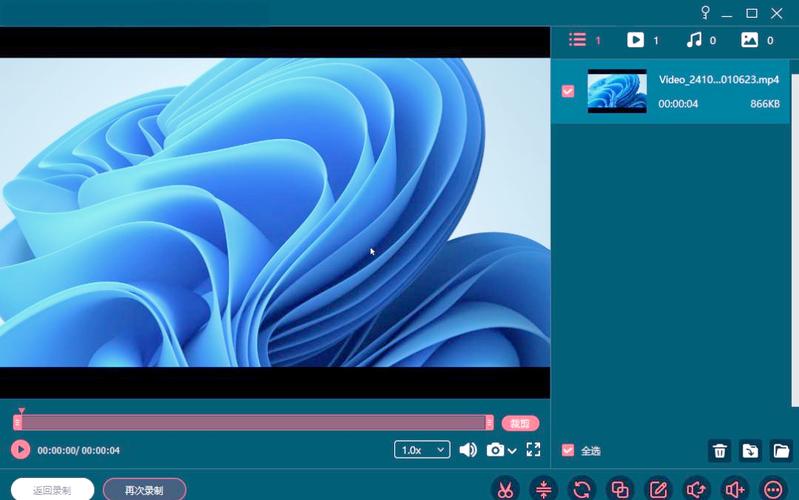Click the speaker plus volume boost tool
This screenshot has width=799, height=500.
point(734,489)
